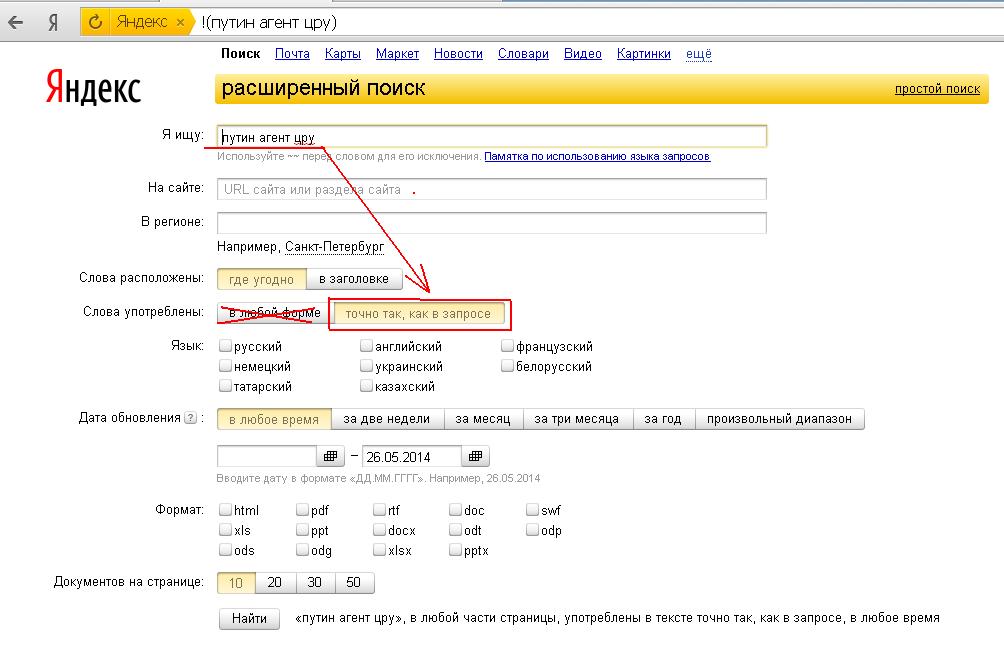Close the Яндекс tab with the x
Screen dimensions: 1004x663
pyautogui.click(x=180, y=22)
